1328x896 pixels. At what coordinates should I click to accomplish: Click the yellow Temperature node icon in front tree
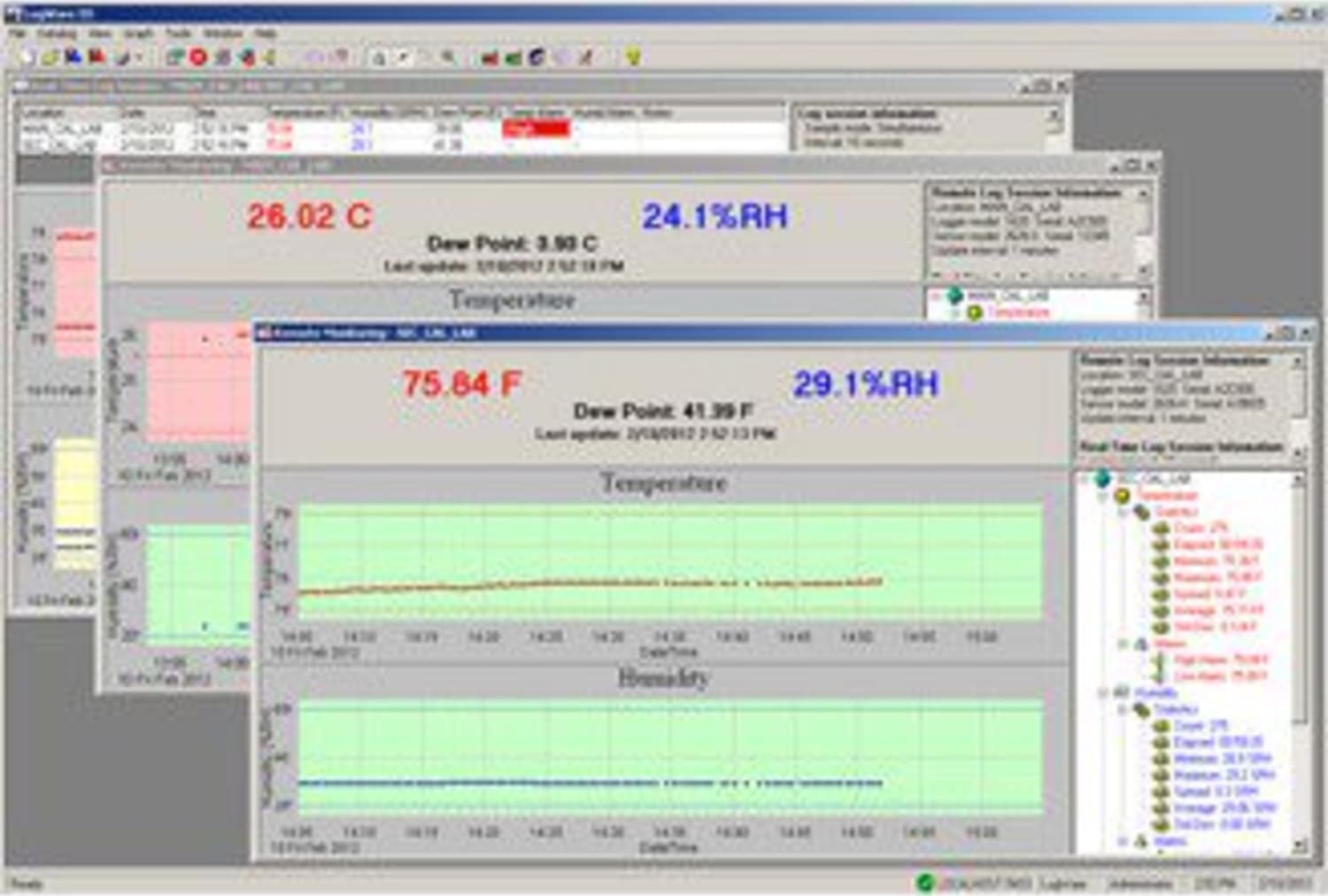[1123, 496]
